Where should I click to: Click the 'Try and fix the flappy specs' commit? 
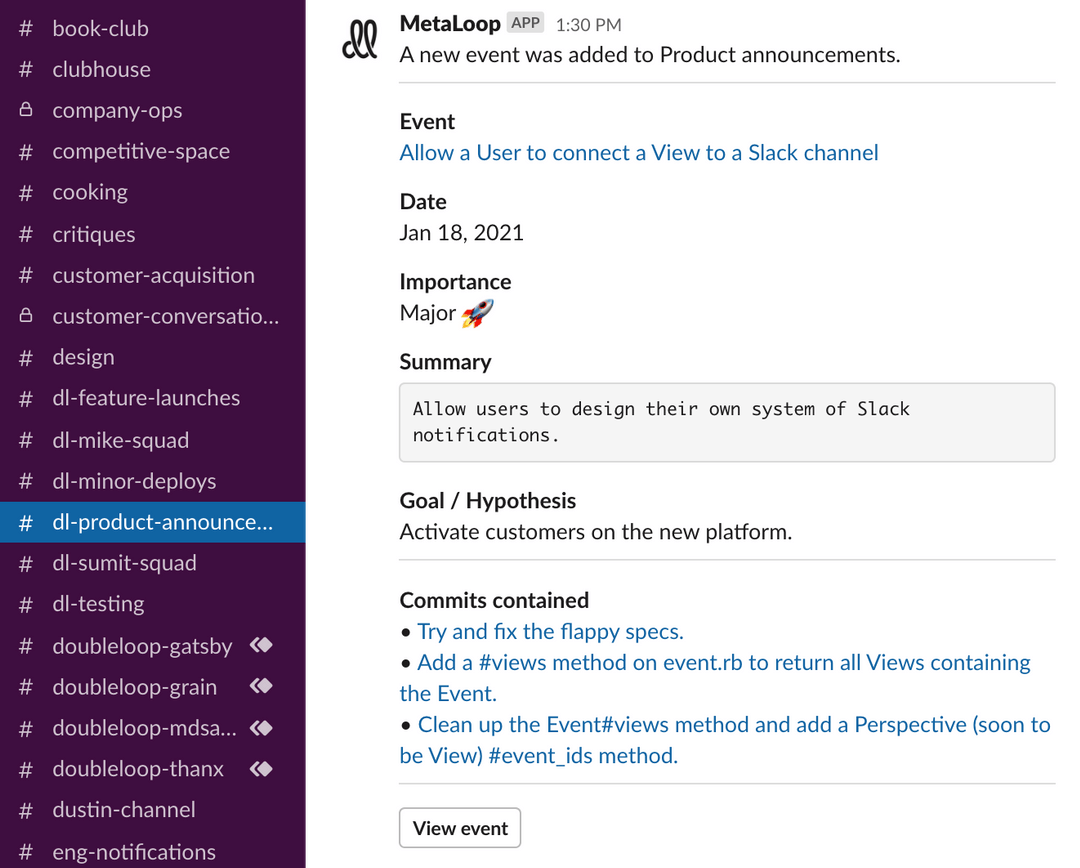point(549,631)
